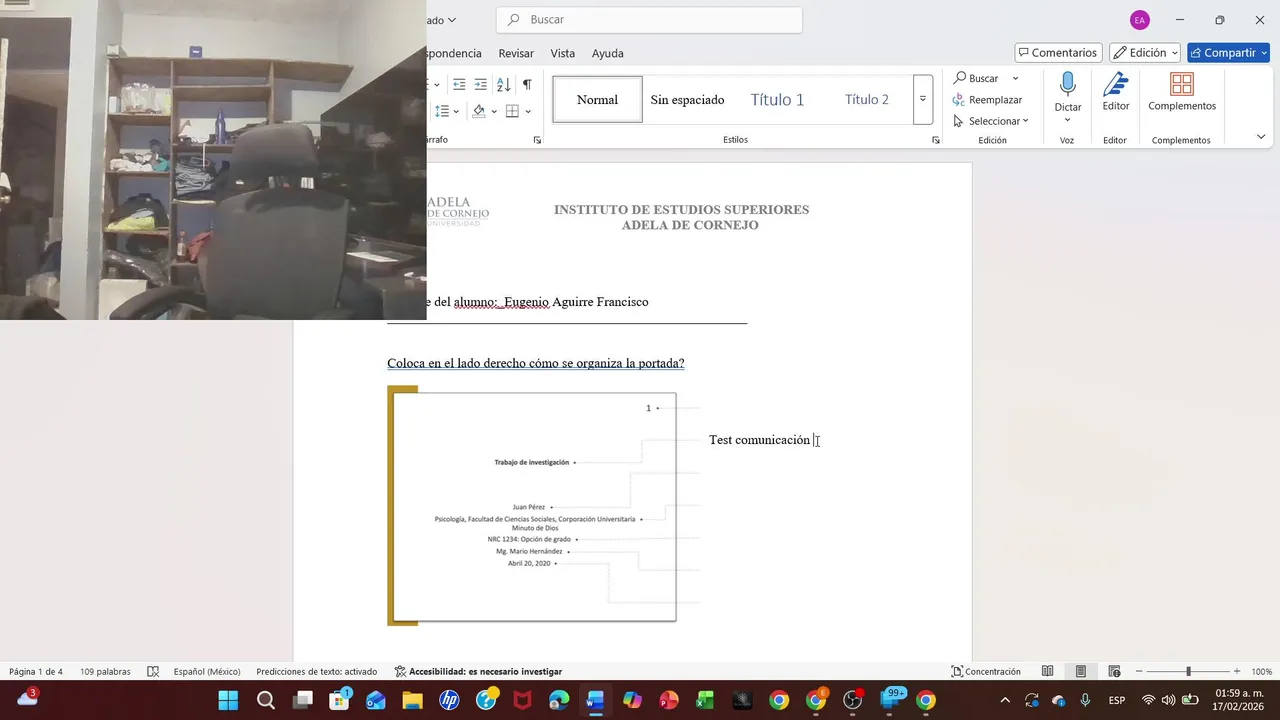Show hidden system tray icons

click(x=1005, y=700)
